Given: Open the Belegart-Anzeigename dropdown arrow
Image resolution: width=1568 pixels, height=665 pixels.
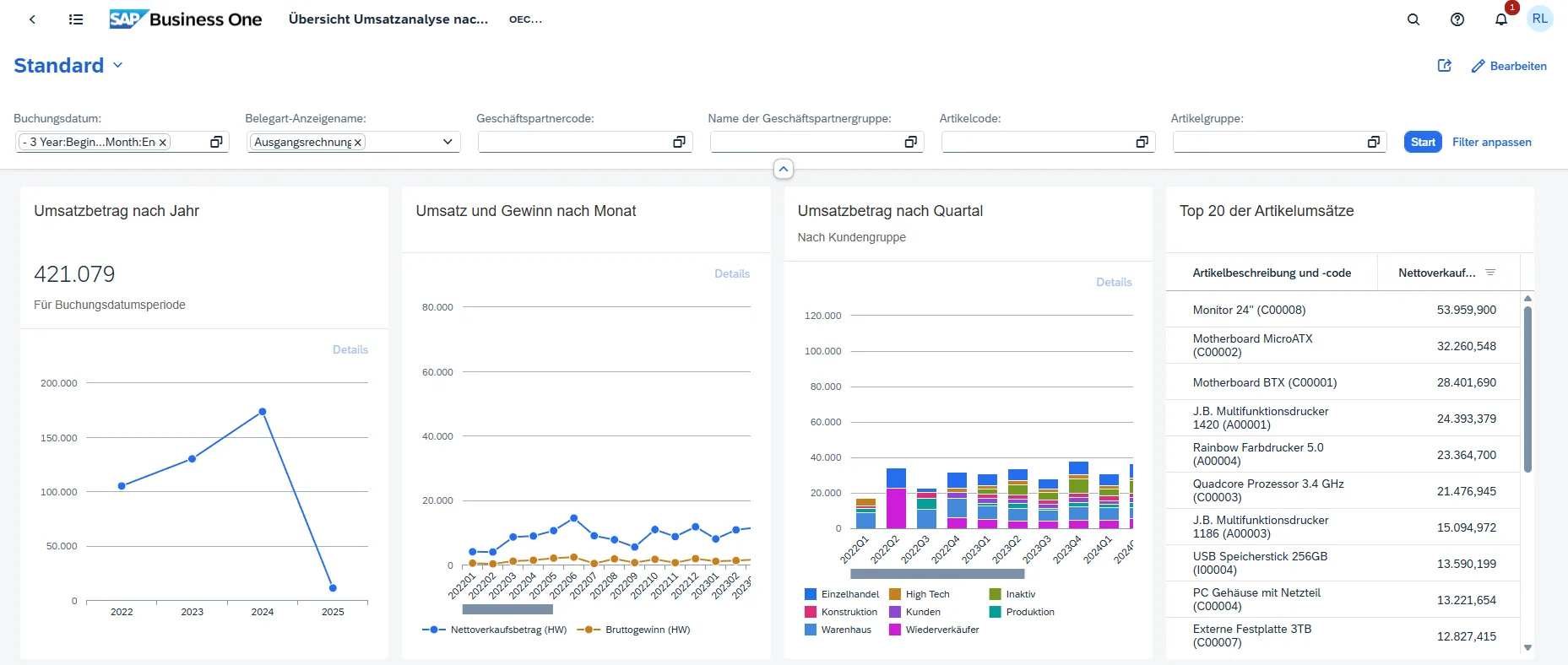Looking at the screenshot, I should click(x=448, y=143).
